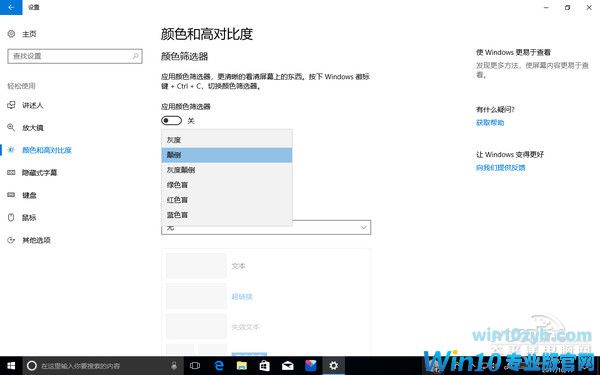Select the 鼠标 mouse icon
The width and height of the screenshot is (600, 375).
(x=11, y=217)
